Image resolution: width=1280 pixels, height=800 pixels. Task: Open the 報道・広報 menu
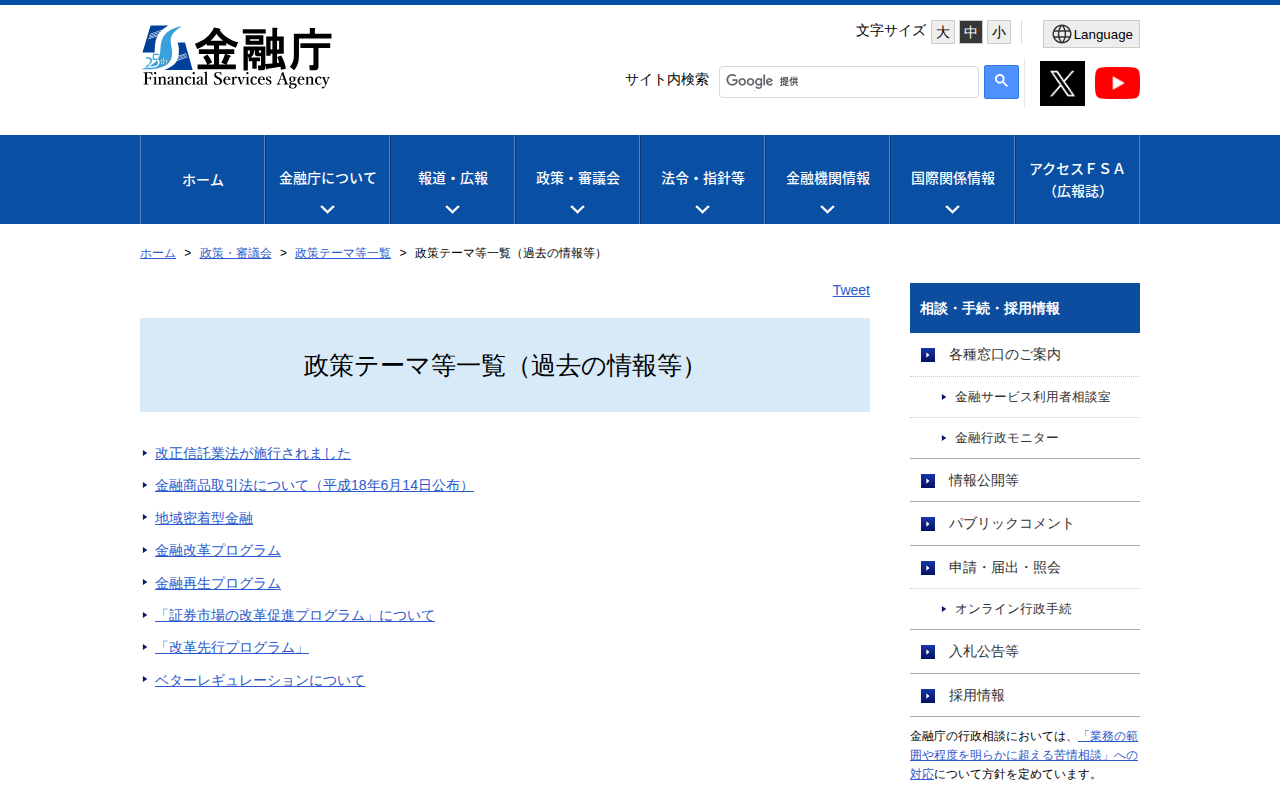tap(453, 178)
